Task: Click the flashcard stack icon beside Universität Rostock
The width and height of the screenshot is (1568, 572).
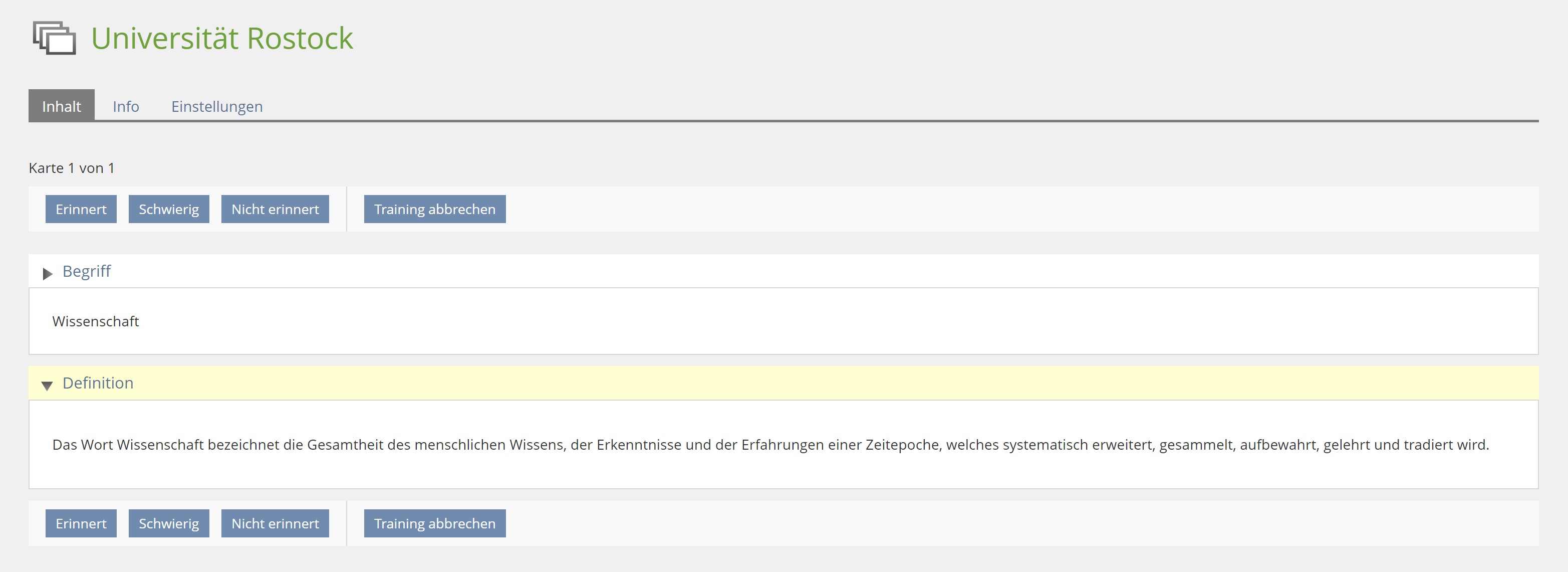Action: tap(54, 38)
